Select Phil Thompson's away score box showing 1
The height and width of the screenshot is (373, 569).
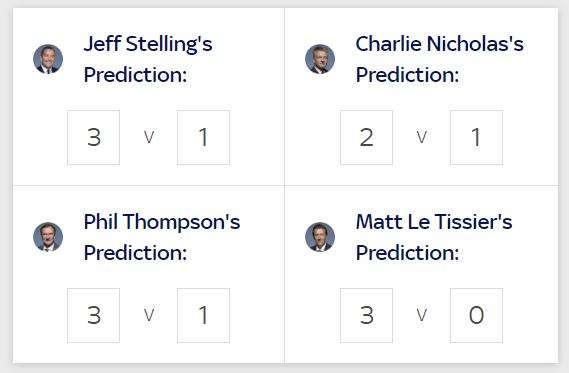point(203,315)
